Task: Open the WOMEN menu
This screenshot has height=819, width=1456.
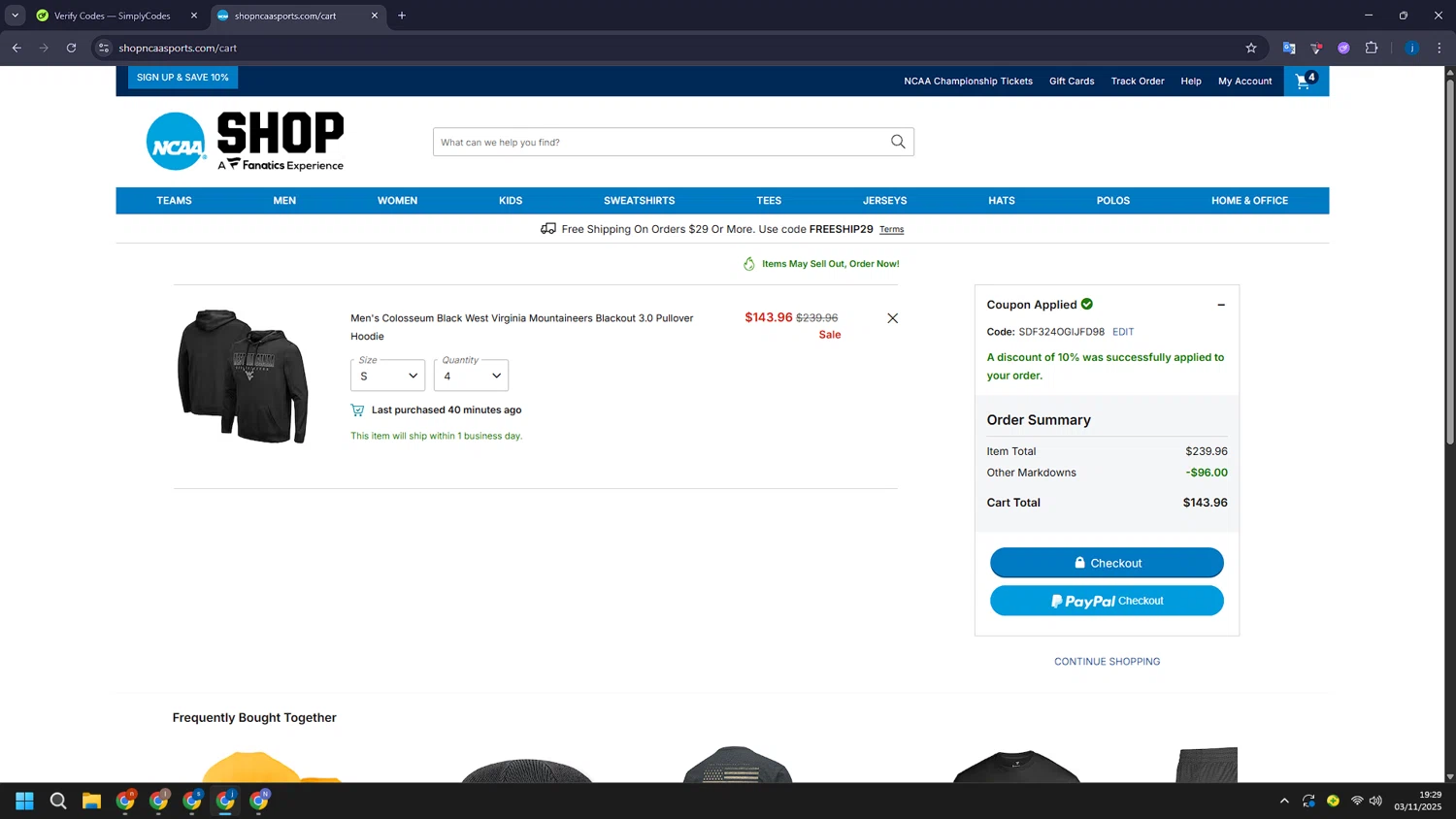Action: point(397,201)
